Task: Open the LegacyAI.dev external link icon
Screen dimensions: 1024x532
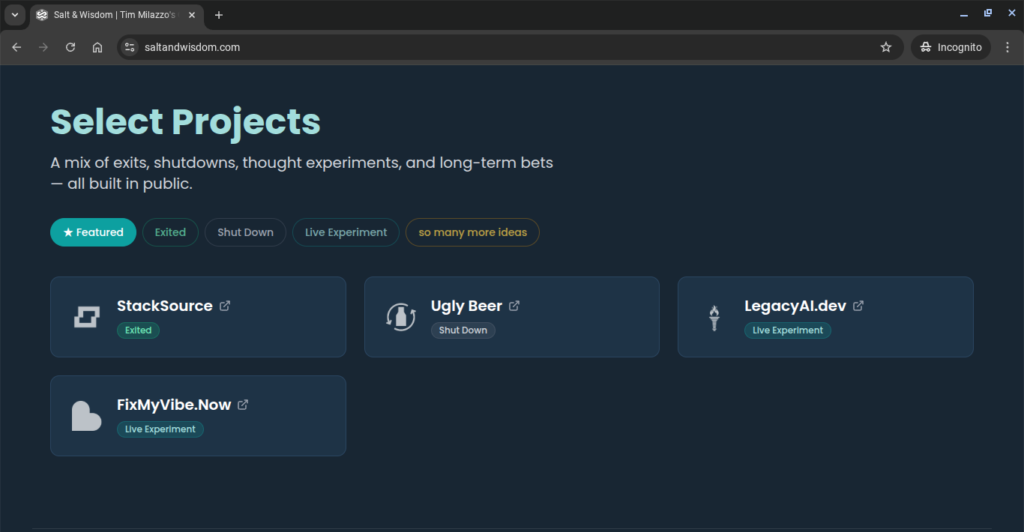Action: pyautogui.click(x=858, y=305)
